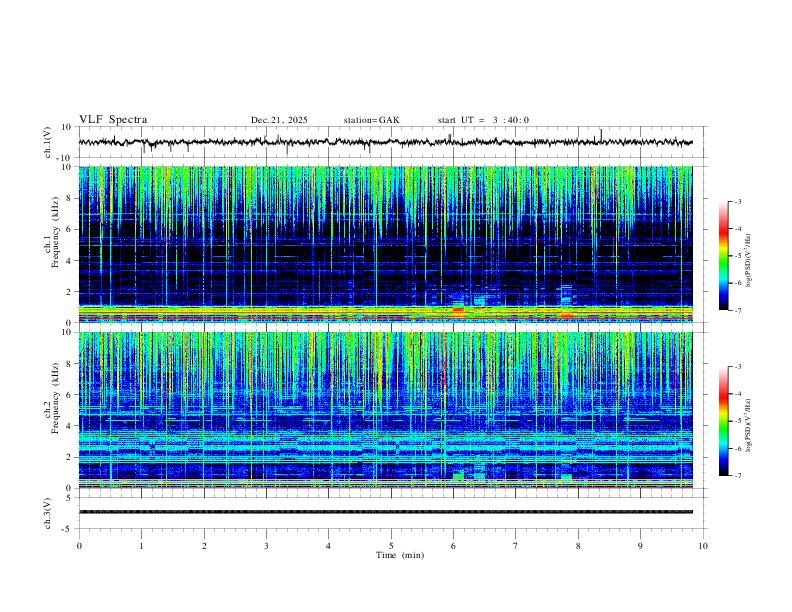Click the ch.1 spectrogram panel
The height and width of the screenshot is (612, 792).
pos(385,244)
